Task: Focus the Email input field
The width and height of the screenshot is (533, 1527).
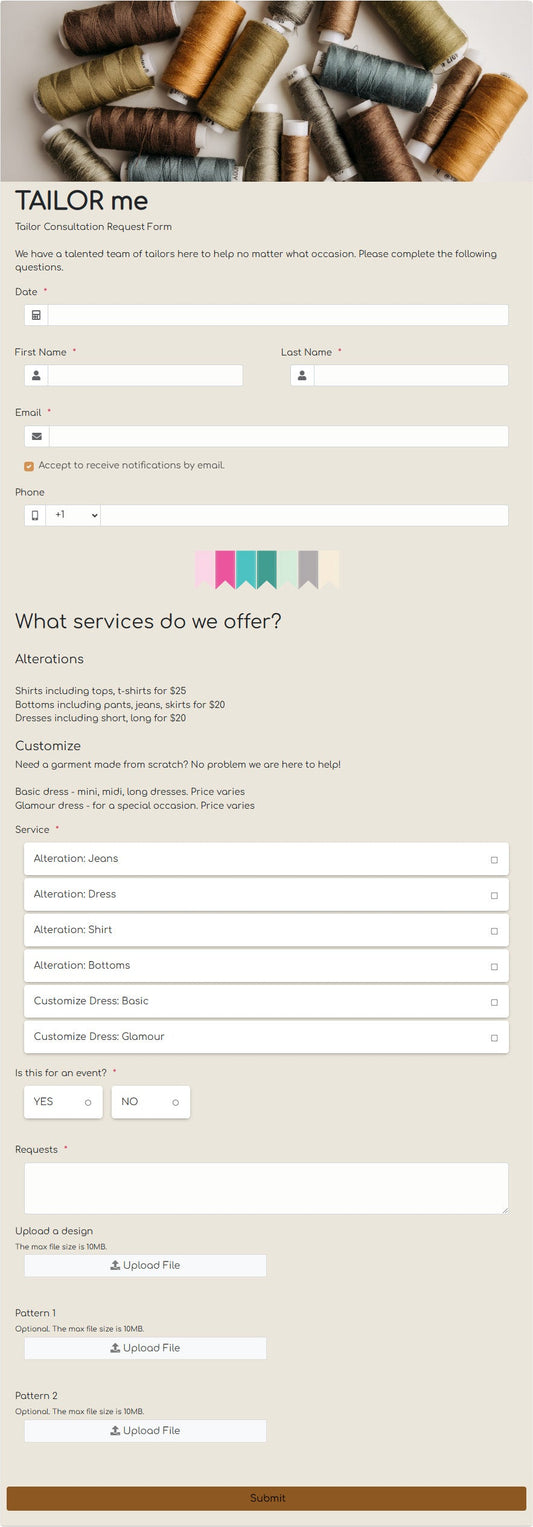Action: click(279, 436)
